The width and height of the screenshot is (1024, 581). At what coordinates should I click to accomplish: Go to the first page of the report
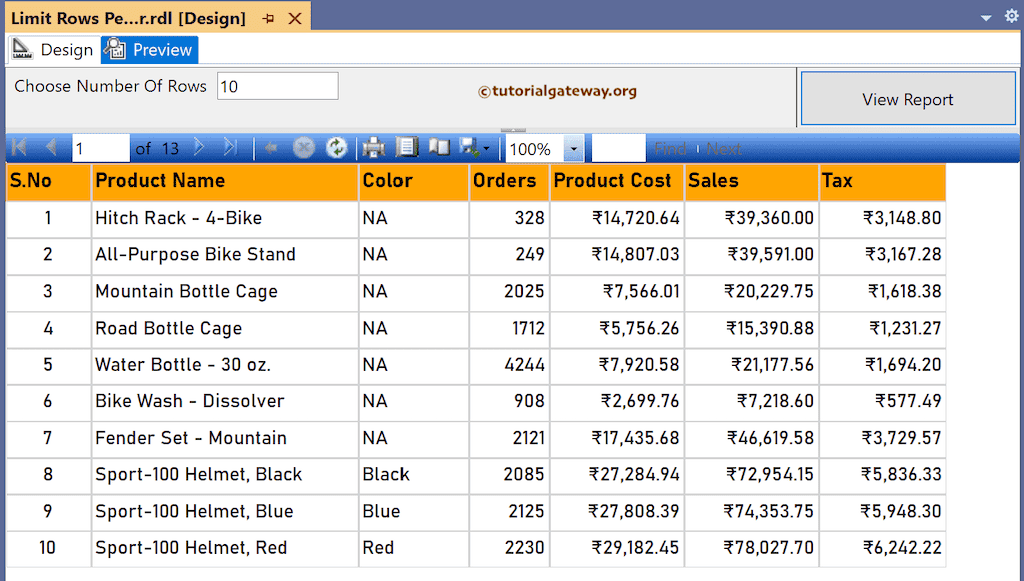coord(17,147)
